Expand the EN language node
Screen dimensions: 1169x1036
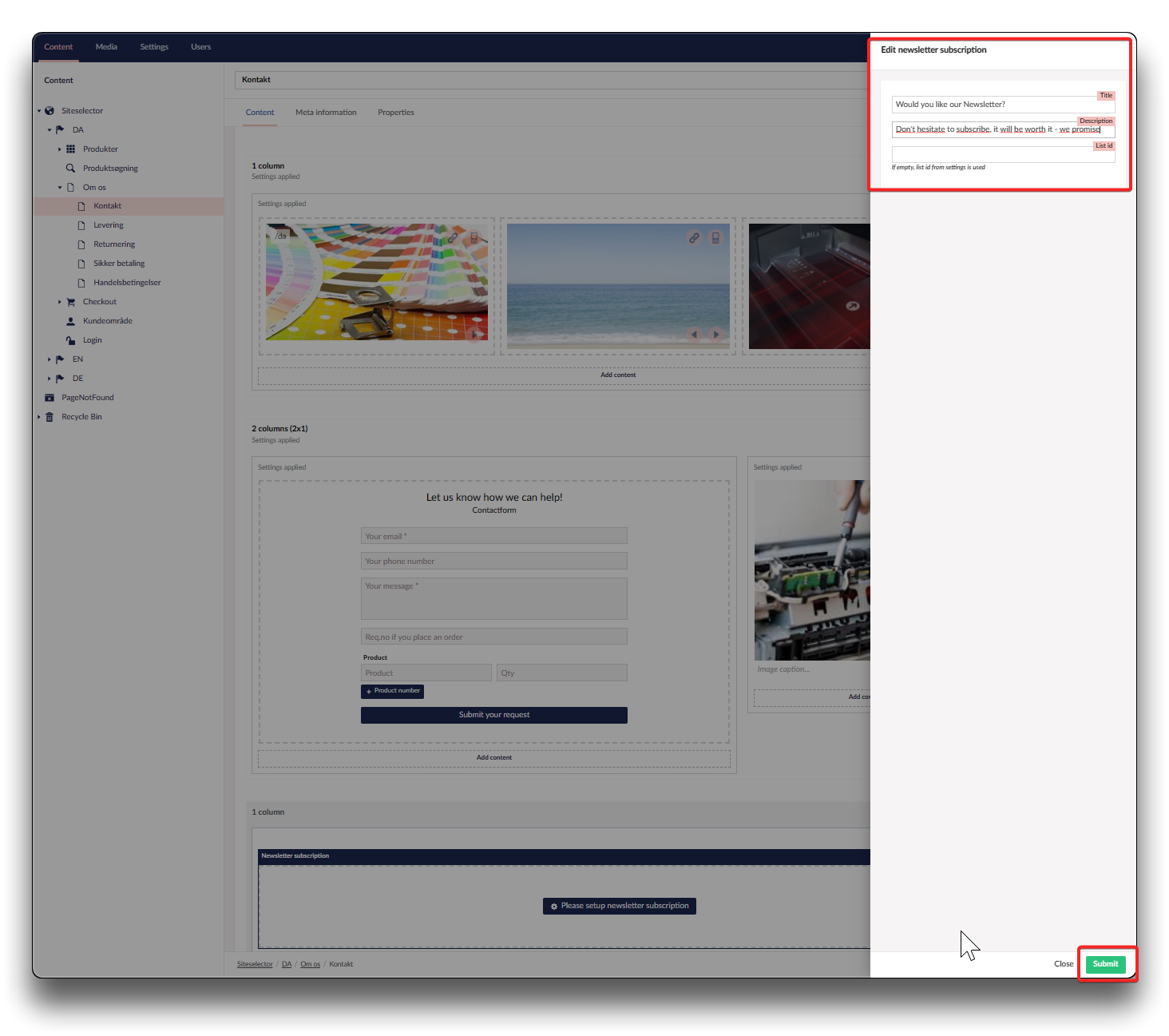coord(49,359)
